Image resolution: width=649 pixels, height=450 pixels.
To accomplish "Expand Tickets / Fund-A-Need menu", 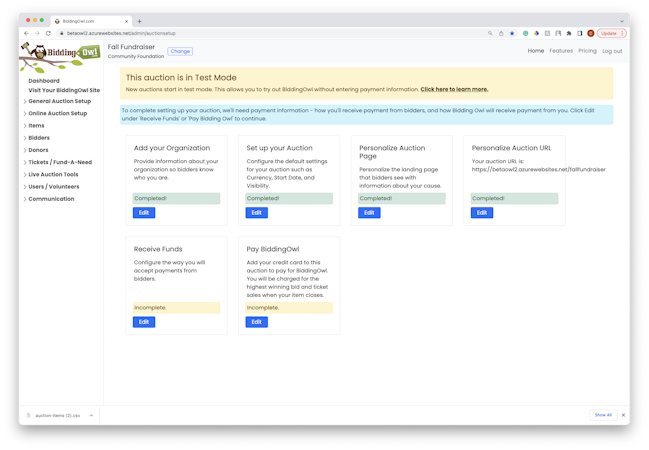I will tap(60, 162).
